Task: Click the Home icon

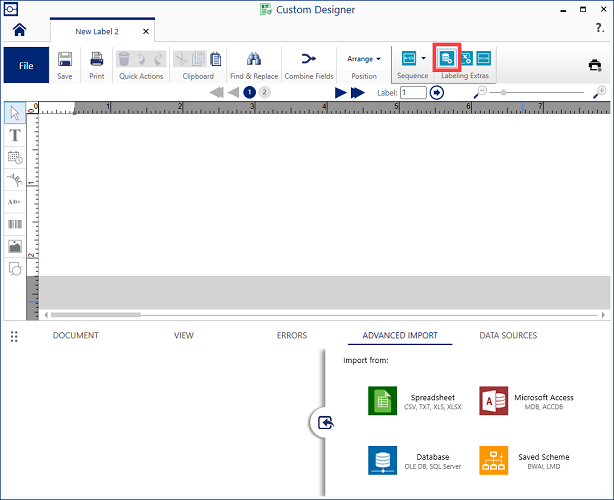Action: click(x=19, y=31)
